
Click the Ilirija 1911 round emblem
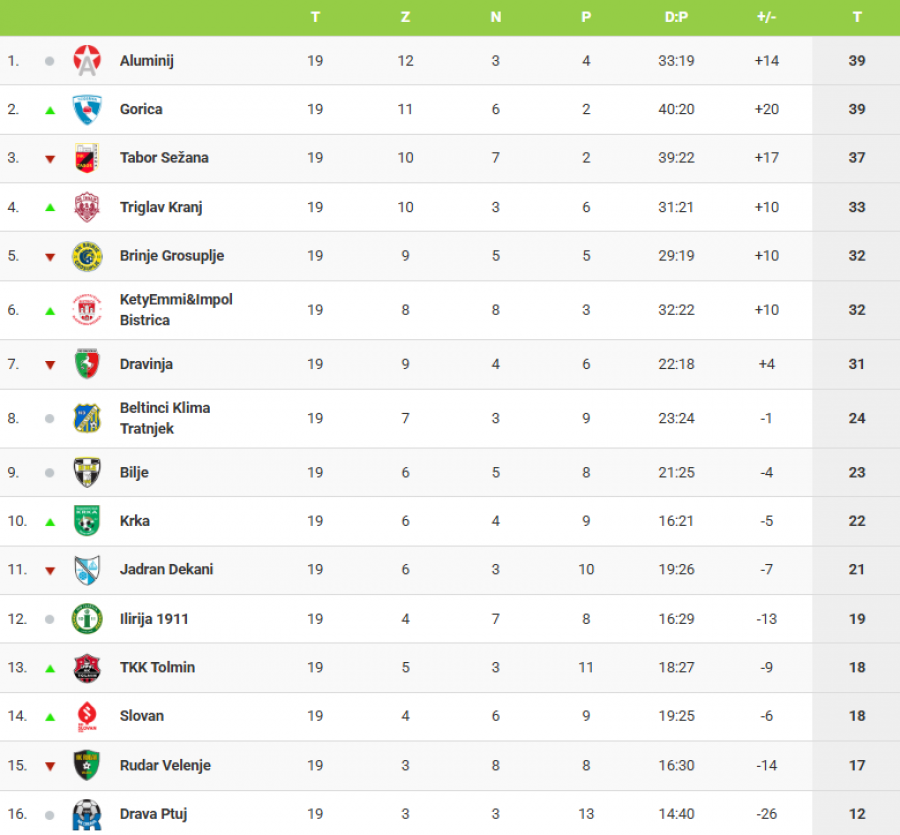(x=87, y=619)
